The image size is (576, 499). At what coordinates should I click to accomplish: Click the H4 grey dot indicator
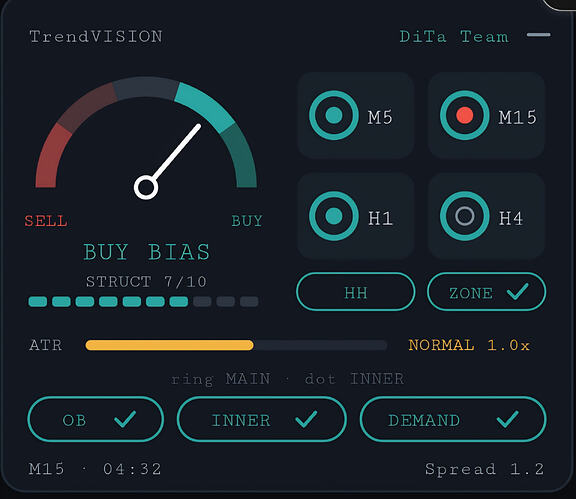tap(465, 216)
